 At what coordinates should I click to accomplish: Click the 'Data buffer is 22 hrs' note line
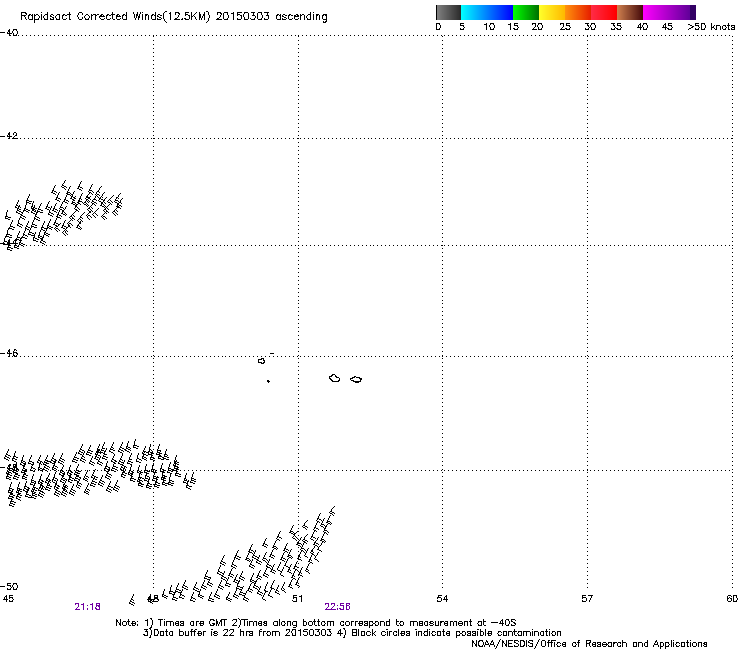(x=352, y=633)
